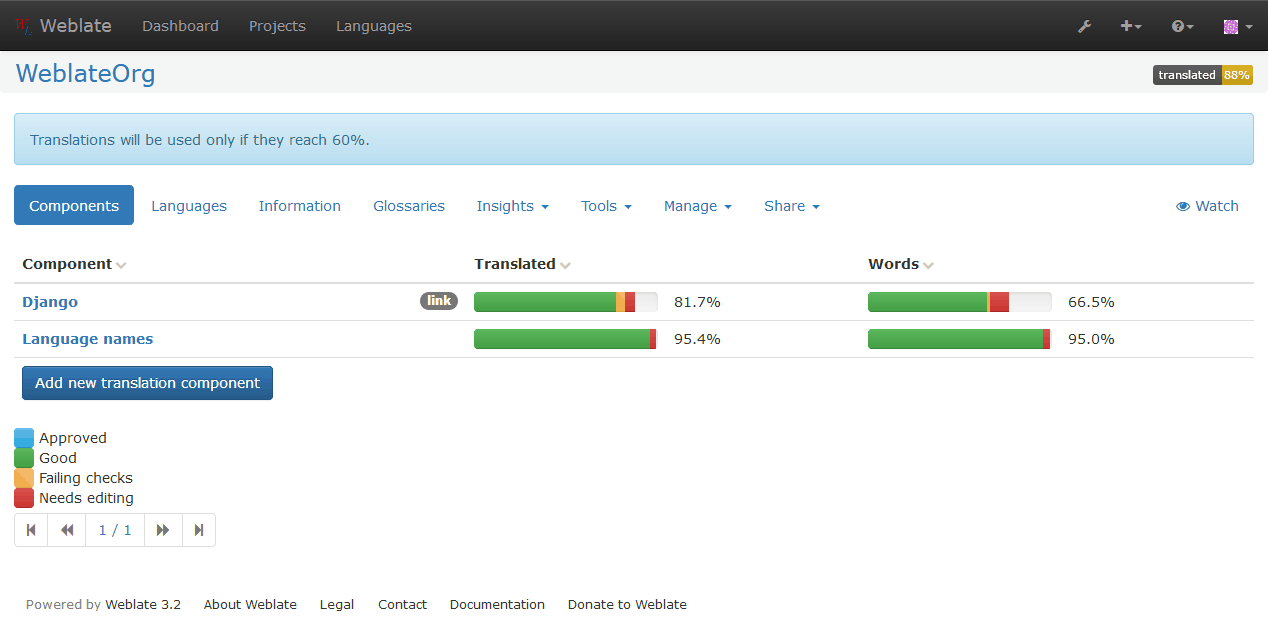Click the link badge on Django row
The image size is (1268, 624).
(438, 301)
